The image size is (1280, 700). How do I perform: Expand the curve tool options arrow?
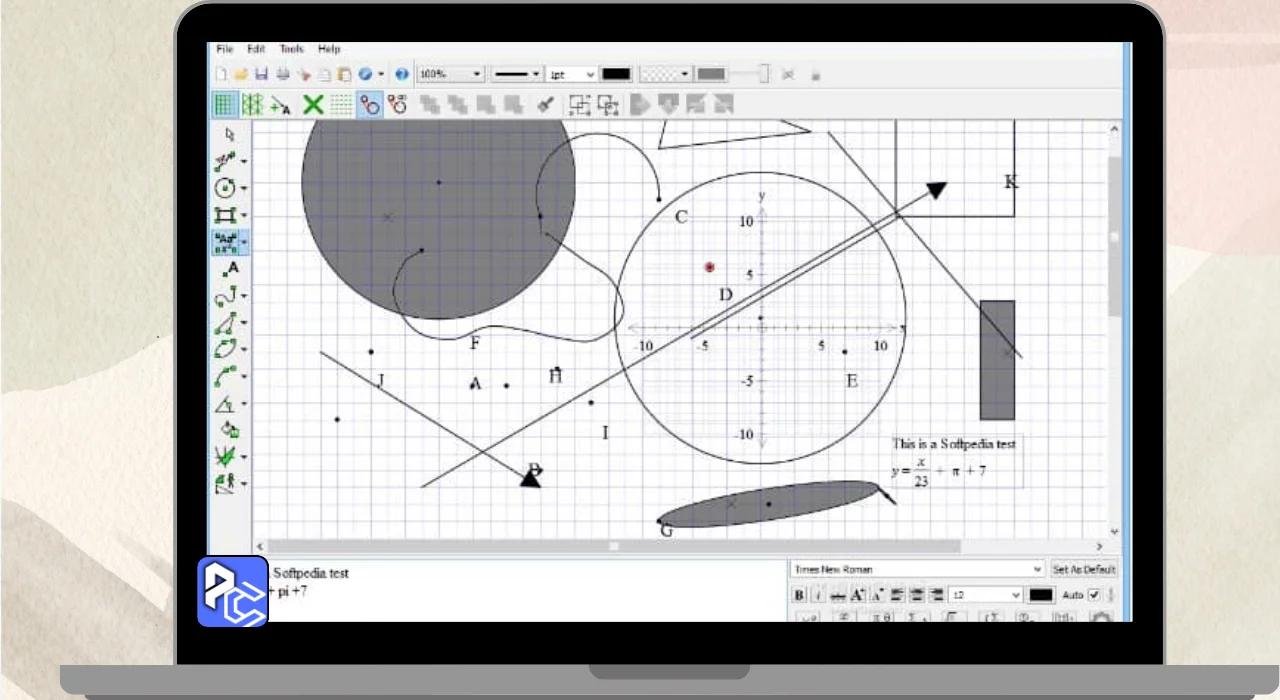tap(244, 297)
